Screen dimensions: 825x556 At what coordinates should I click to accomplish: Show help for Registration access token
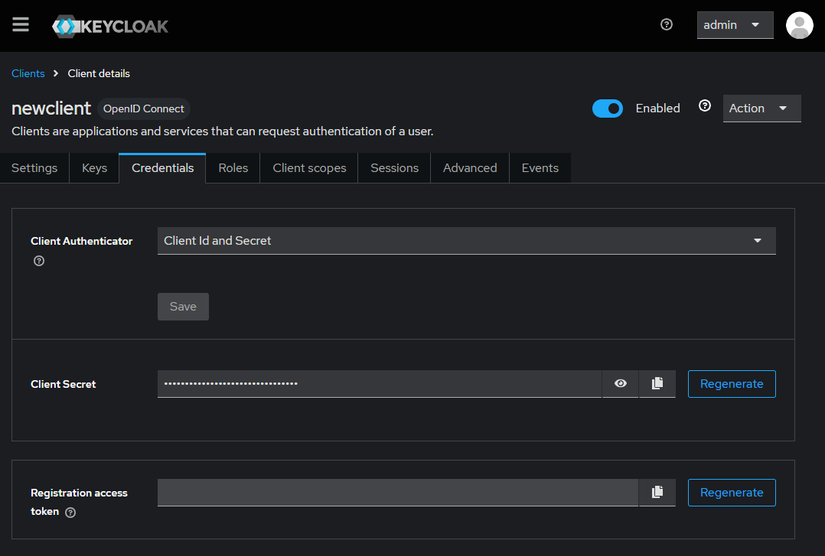click(70, 512)
